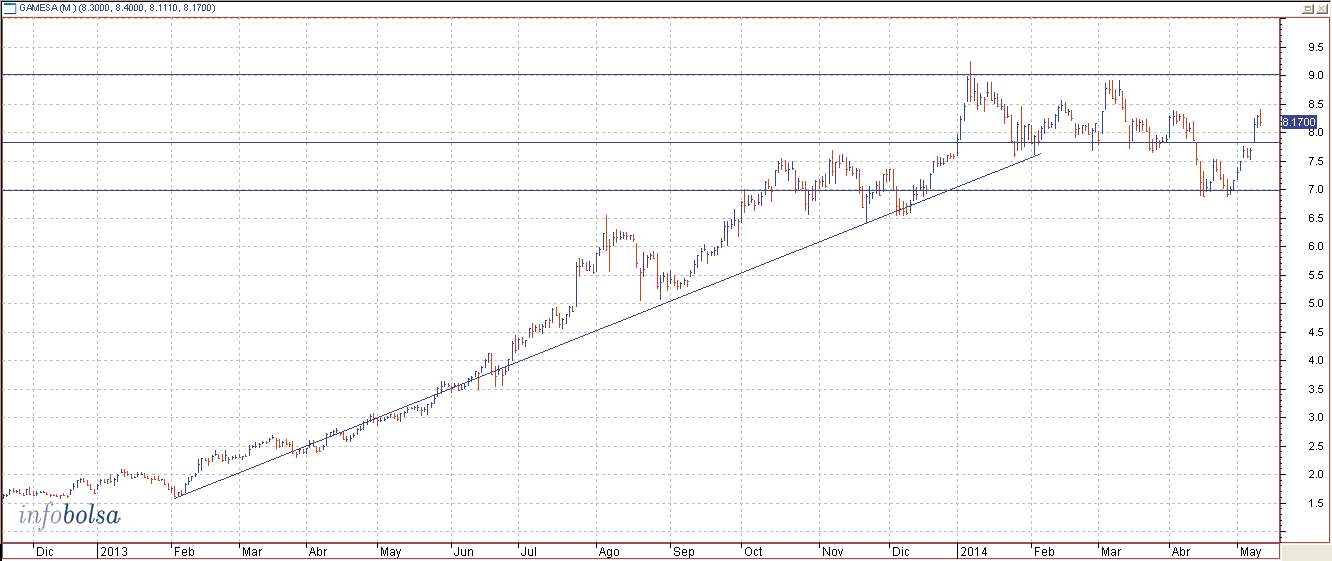Click the Ago month label

tap(609, 551)
